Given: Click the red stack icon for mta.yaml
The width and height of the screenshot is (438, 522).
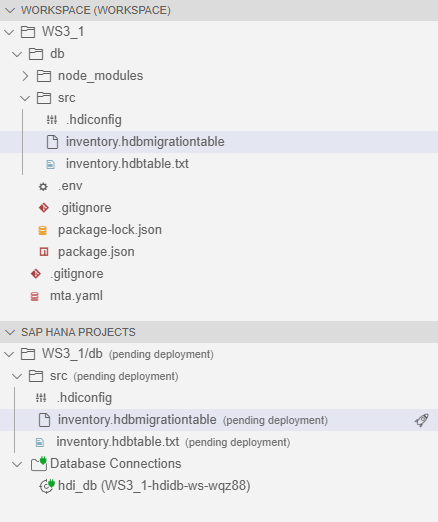Looking at the screenshot, I should (x=35, y=296).
